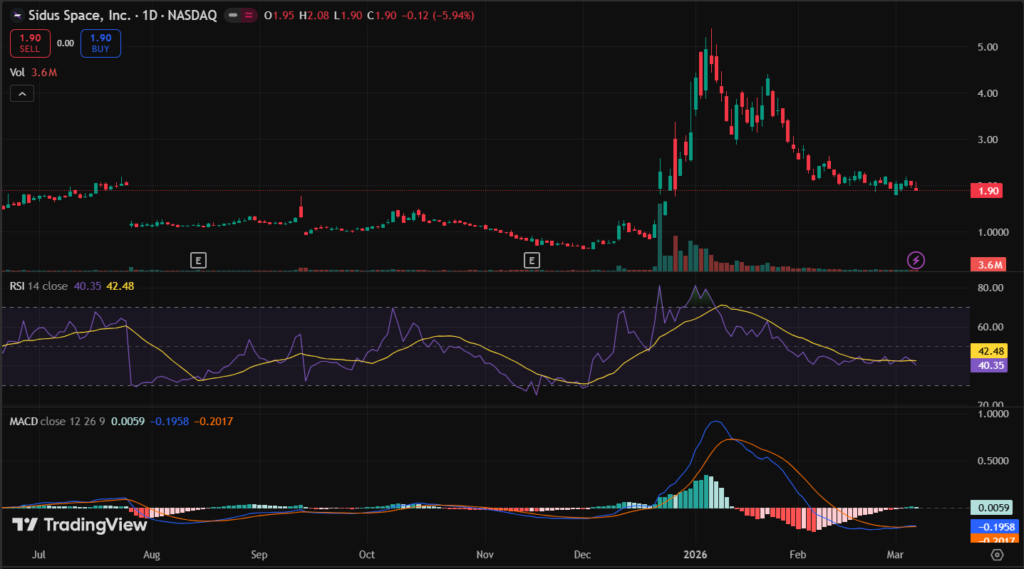The height and width of the screenshot is (569, 1024).
Task: Click the TradingView logo
Action: [79, 524]
